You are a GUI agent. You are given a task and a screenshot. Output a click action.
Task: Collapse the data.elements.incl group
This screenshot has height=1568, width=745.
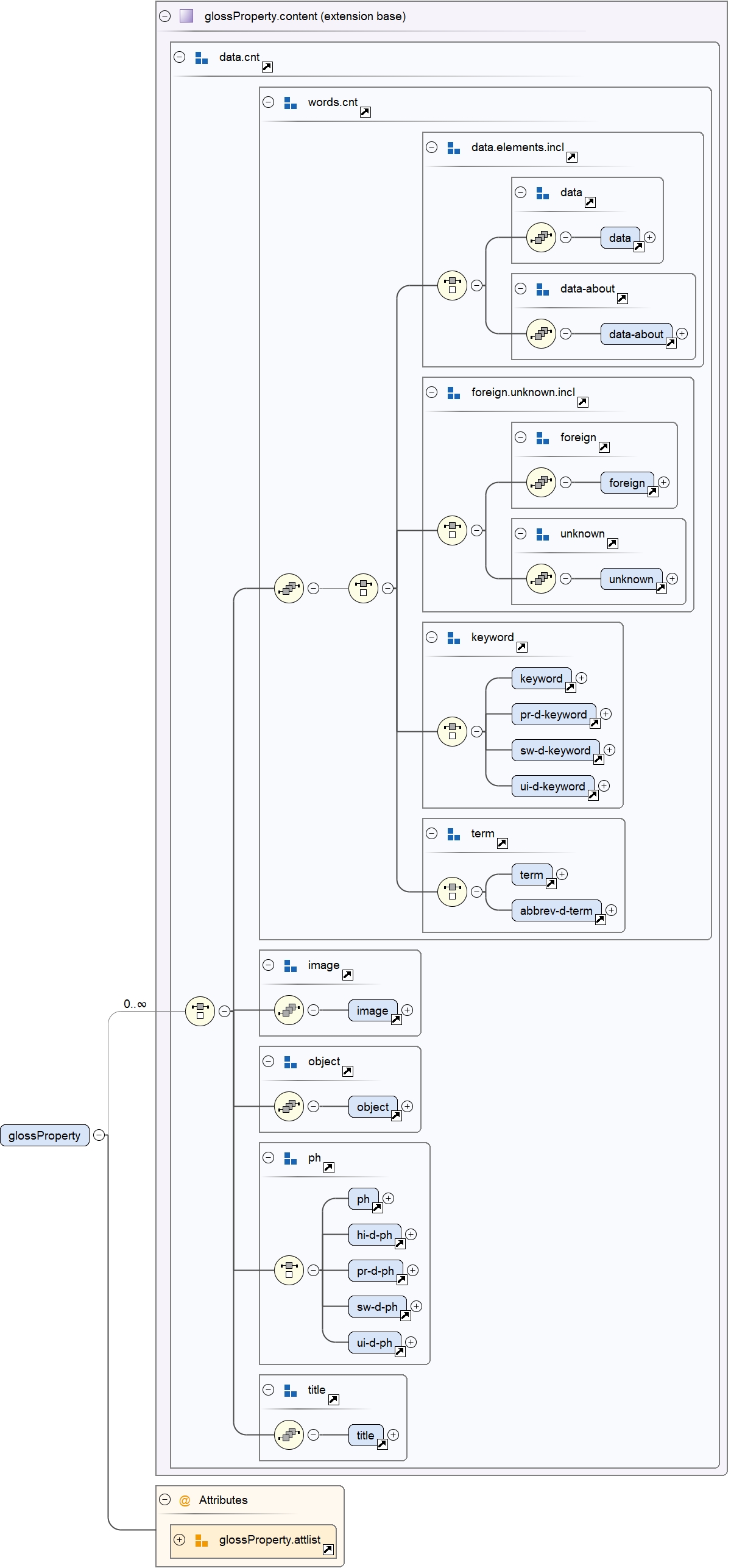[x=432, y=147]
